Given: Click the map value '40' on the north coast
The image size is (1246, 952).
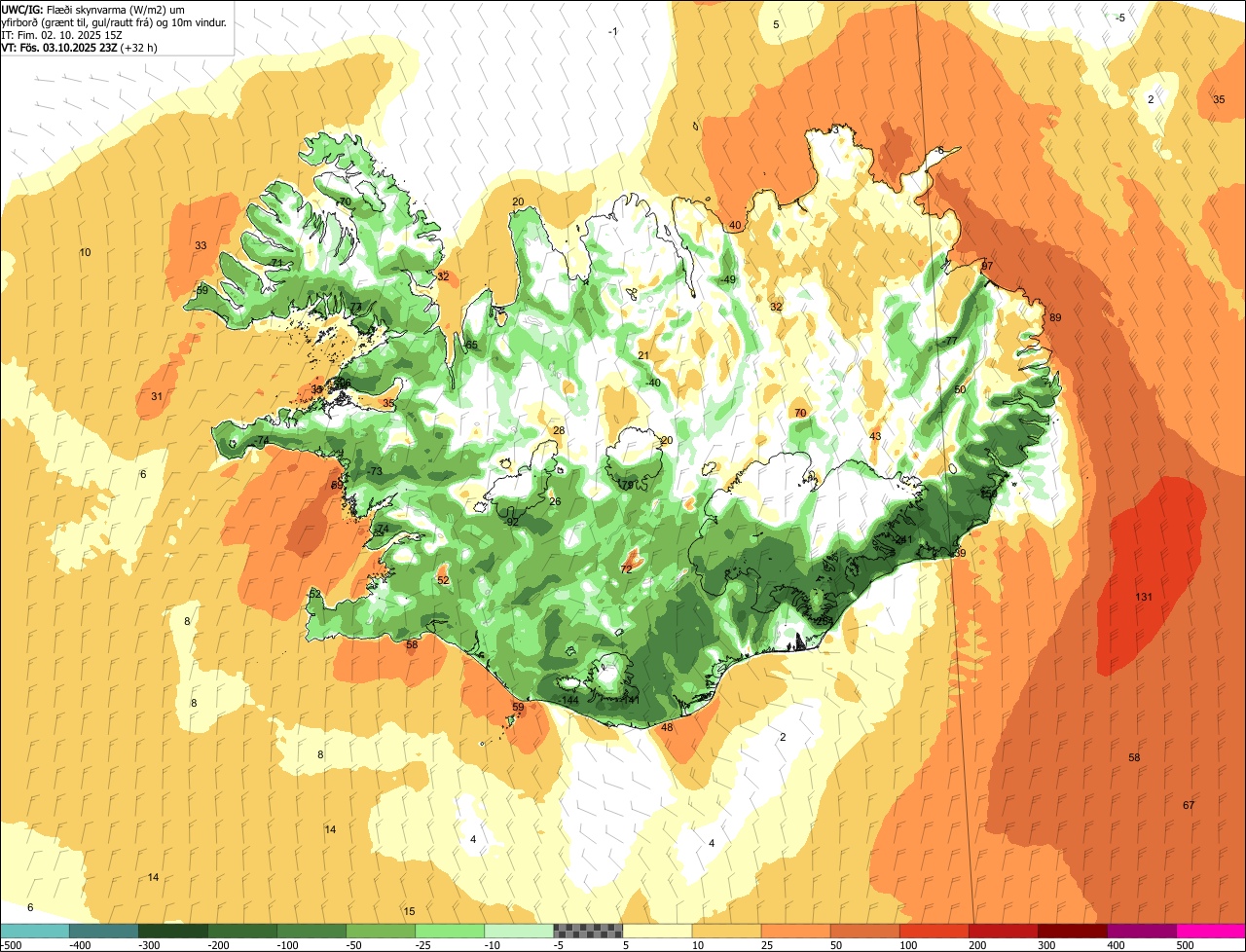Looking at the screenshot, I should point(735,226).
